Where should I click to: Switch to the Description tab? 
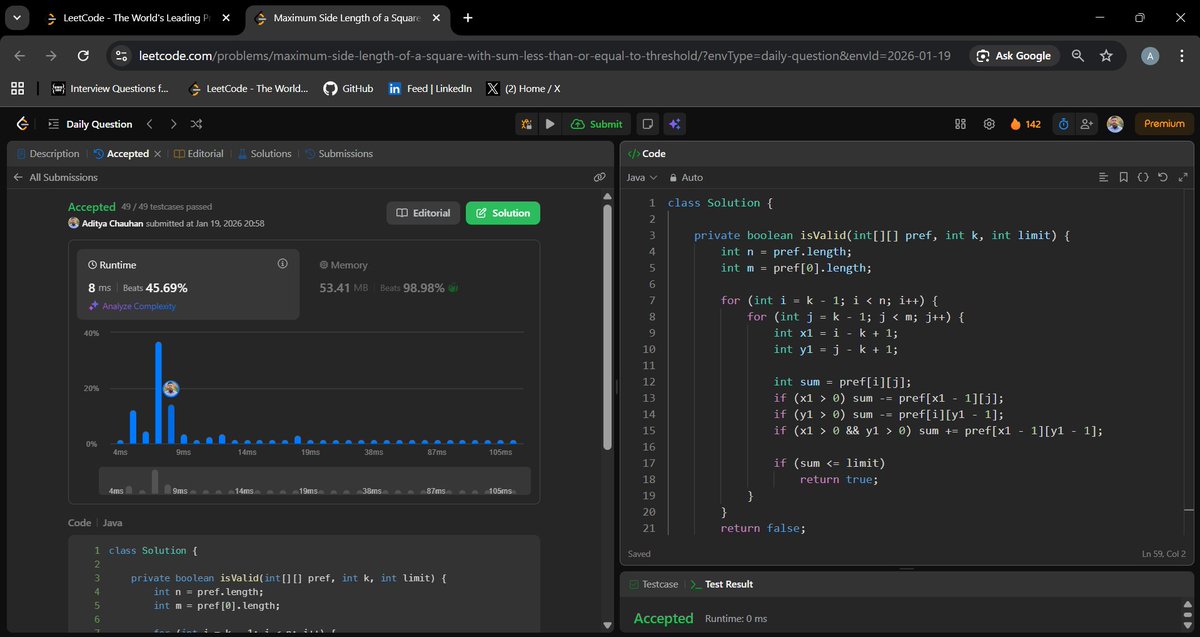[x=47, y=153]
